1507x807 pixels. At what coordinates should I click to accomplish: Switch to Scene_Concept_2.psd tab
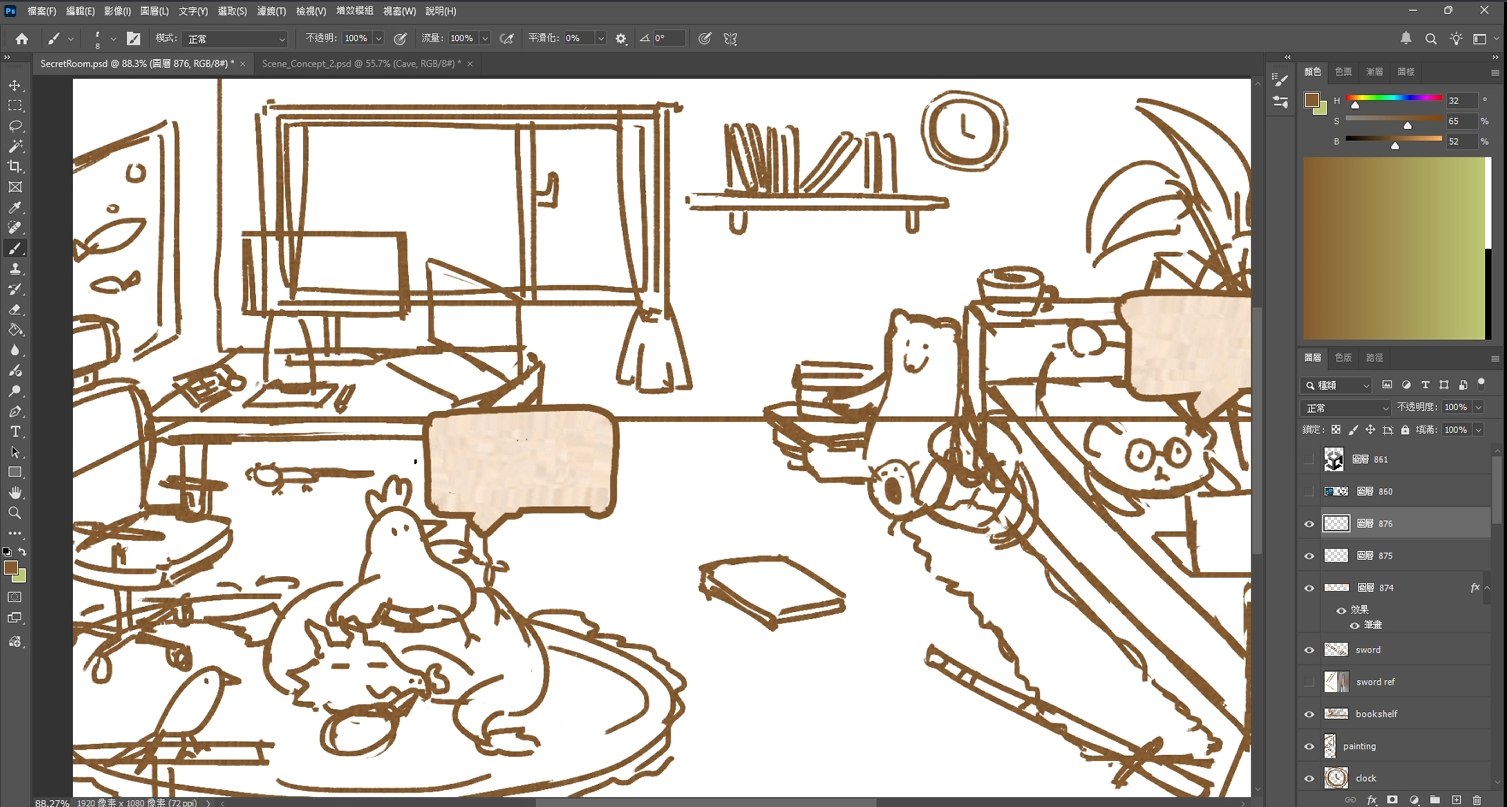361,63
